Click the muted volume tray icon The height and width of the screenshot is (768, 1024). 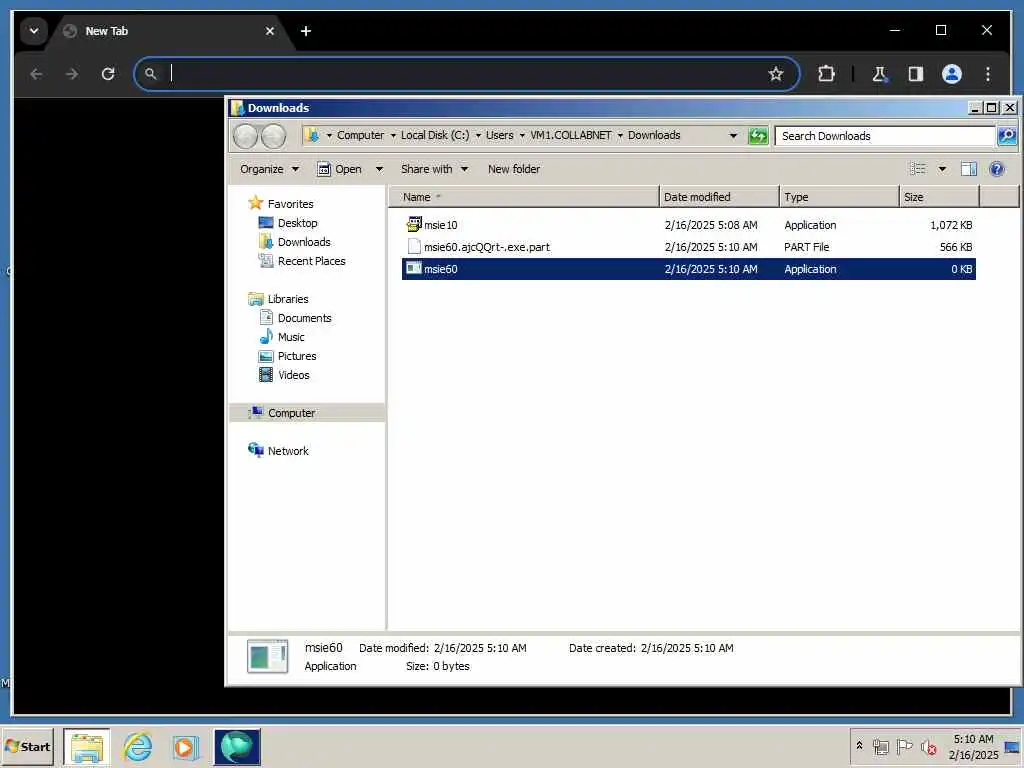[928, 746]
